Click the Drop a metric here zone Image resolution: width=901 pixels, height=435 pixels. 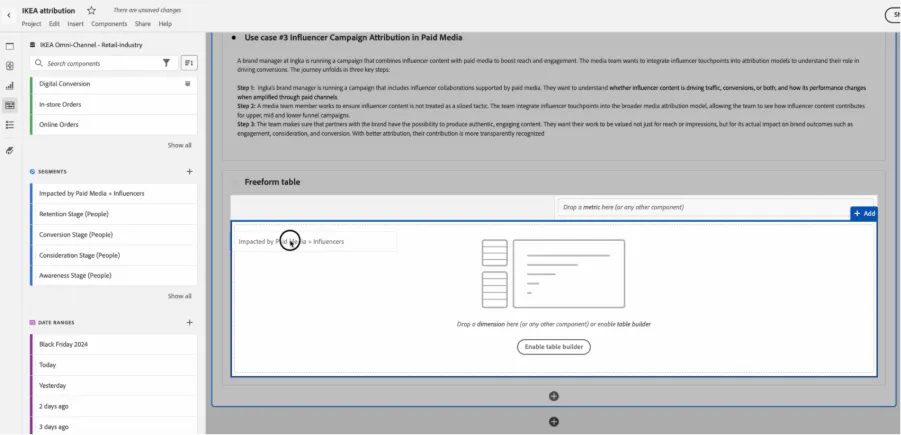(715, 207)
